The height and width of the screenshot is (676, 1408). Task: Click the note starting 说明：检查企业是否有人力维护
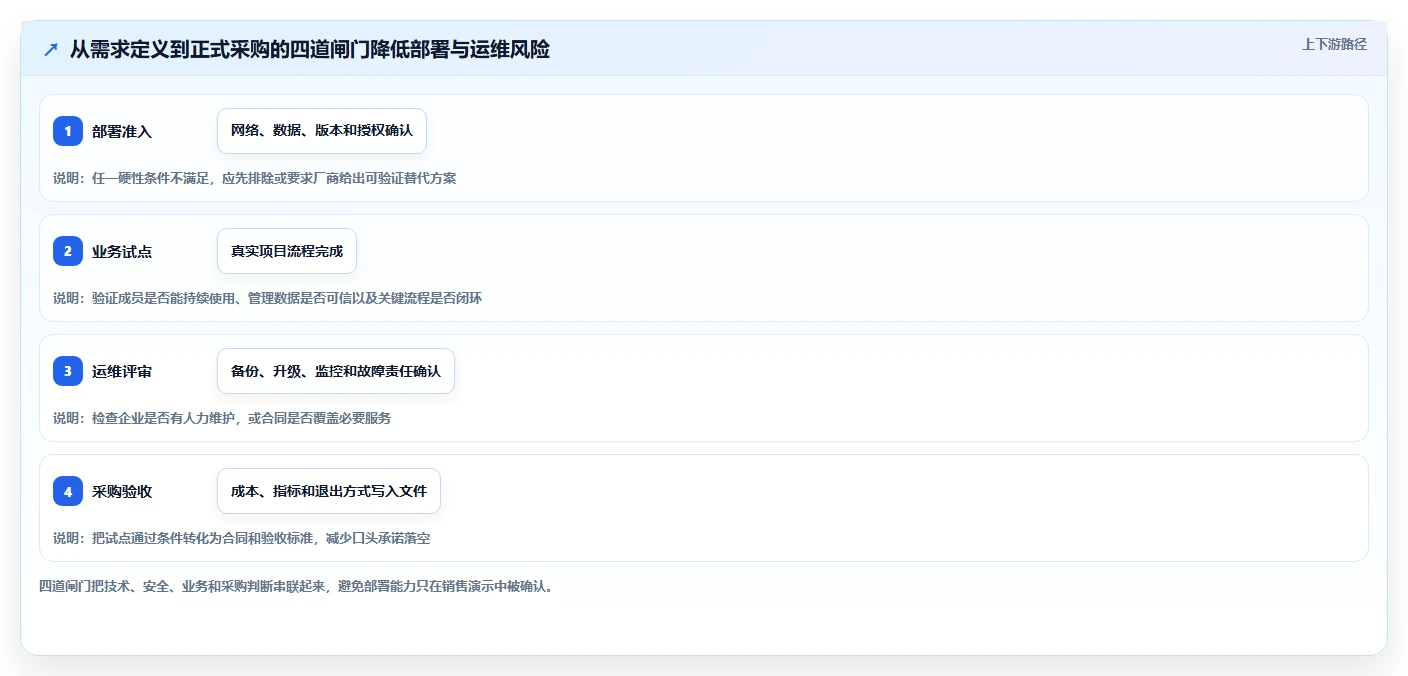point(222,418)
